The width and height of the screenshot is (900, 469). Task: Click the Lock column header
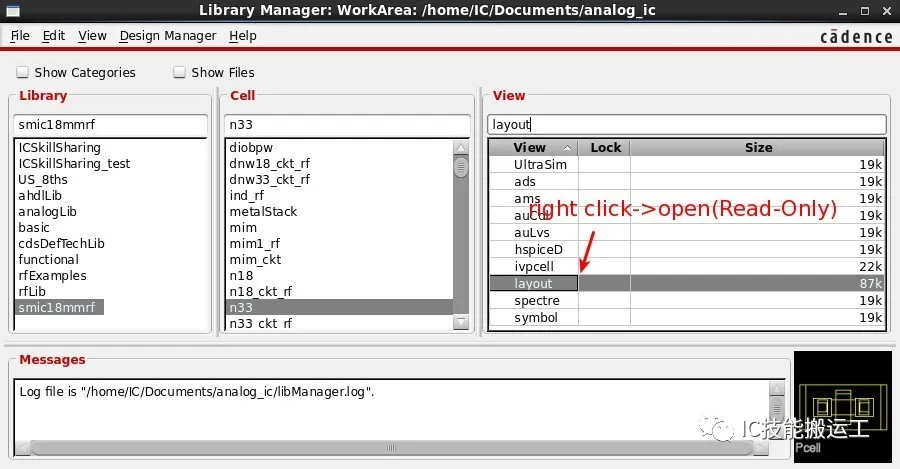604,148
